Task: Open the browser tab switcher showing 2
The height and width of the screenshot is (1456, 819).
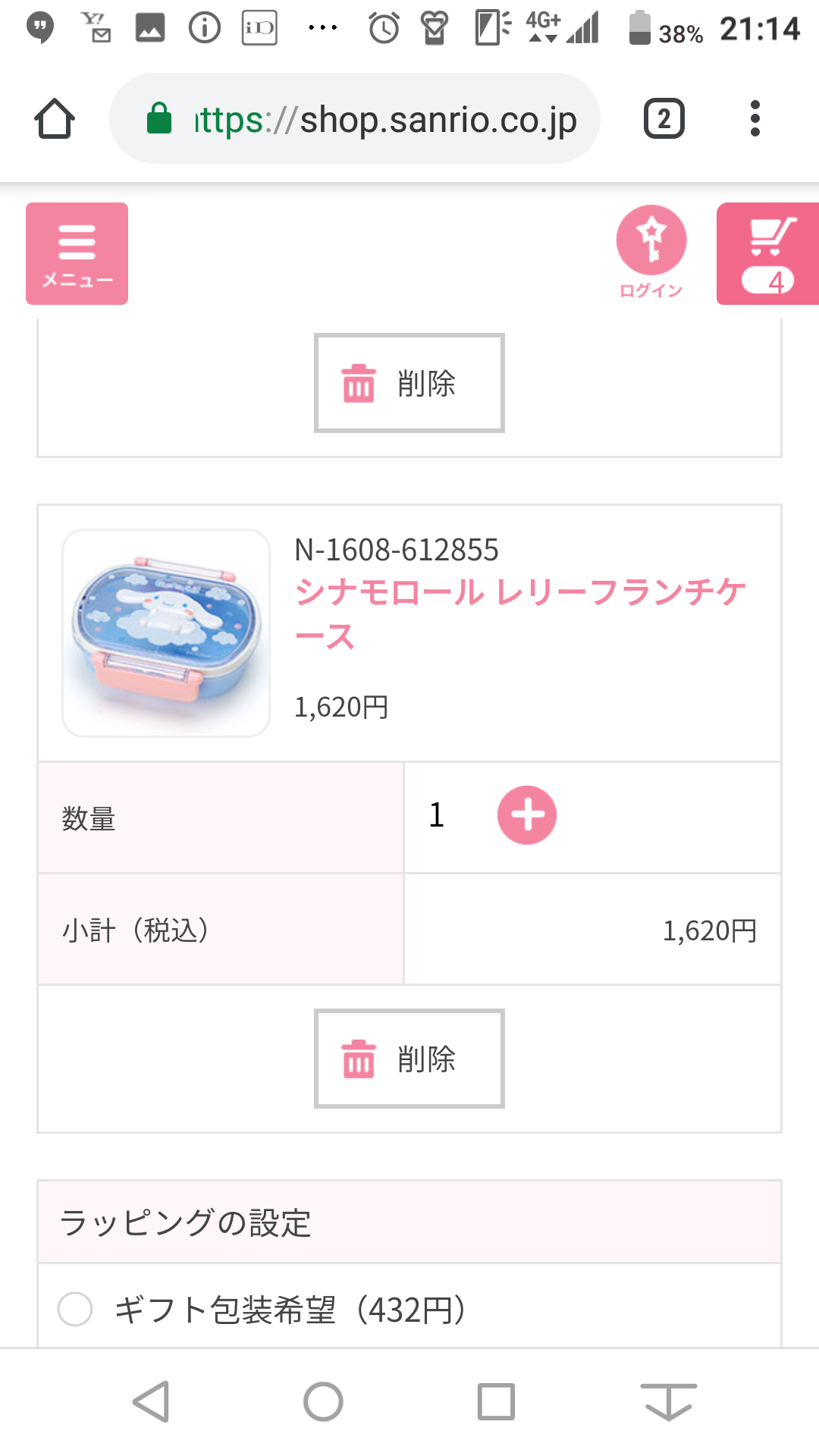Action: point(664,119)
